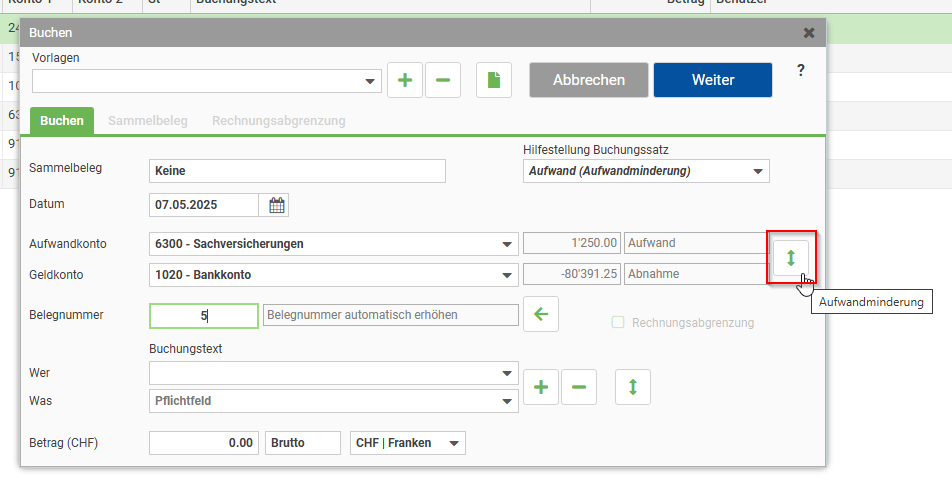Switch to the Rechnungsabgrenzung tab
Viewport: 952px width, 499px height.
[279, 121]
